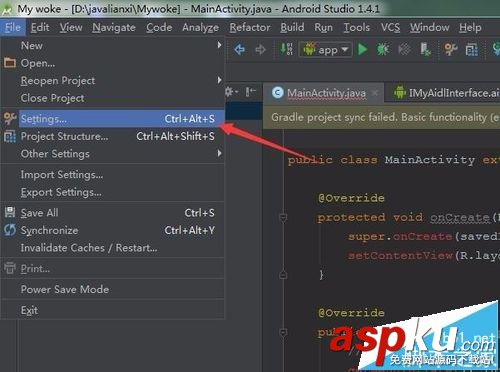Open the Build menu
Image resolution: width=500 pixels, height=372 pixels.
[x=292, y=27]
